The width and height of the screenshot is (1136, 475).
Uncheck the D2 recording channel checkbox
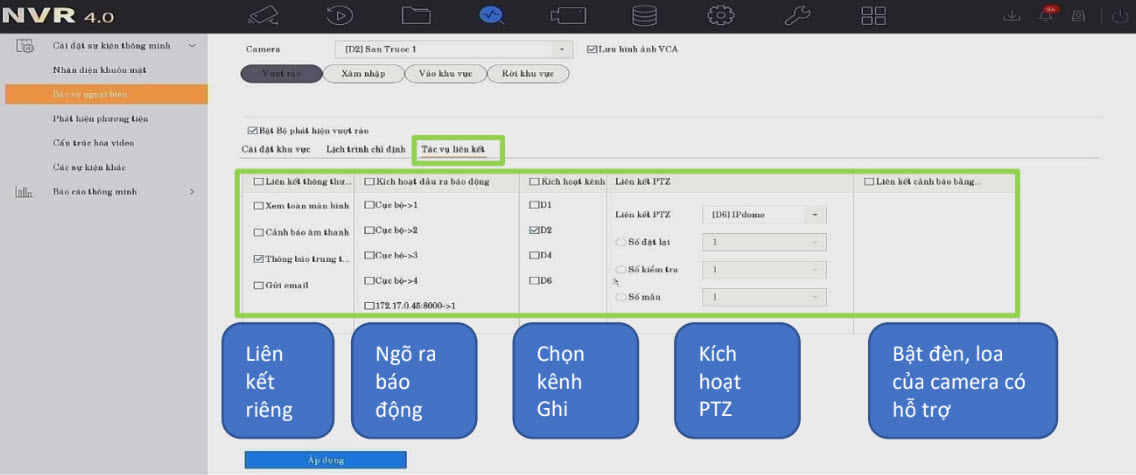[533, 230]
